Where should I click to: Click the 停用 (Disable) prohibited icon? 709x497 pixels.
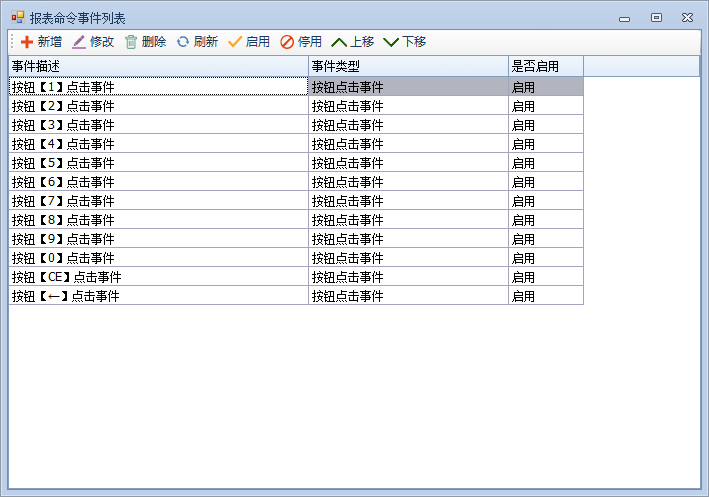287,42
